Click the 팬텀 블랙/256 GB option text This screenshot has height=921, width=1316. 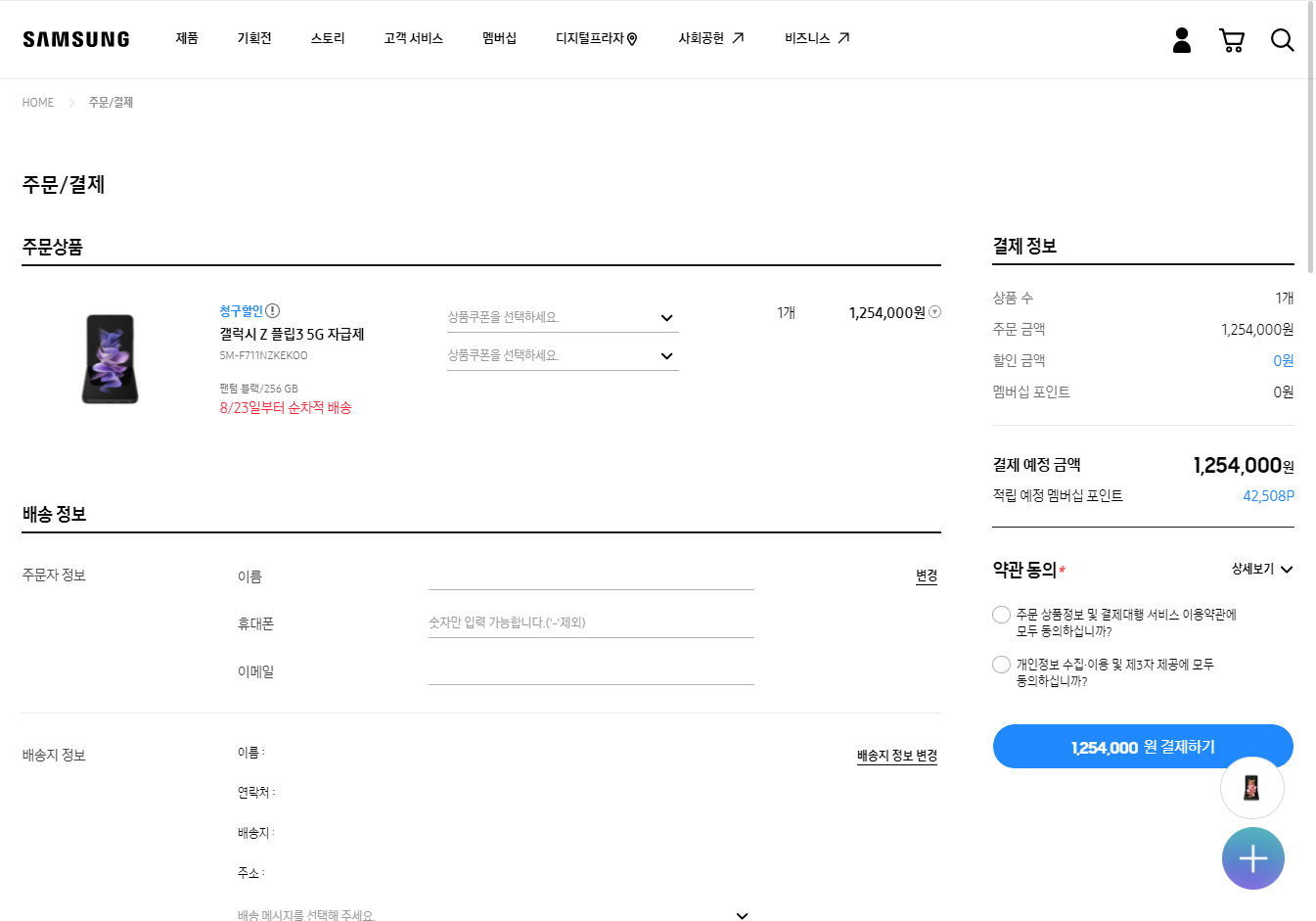click(258, 389)
